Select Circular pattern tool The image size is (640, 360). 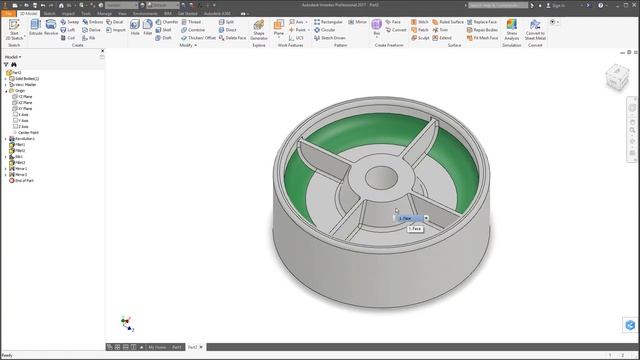click(324, 30)
